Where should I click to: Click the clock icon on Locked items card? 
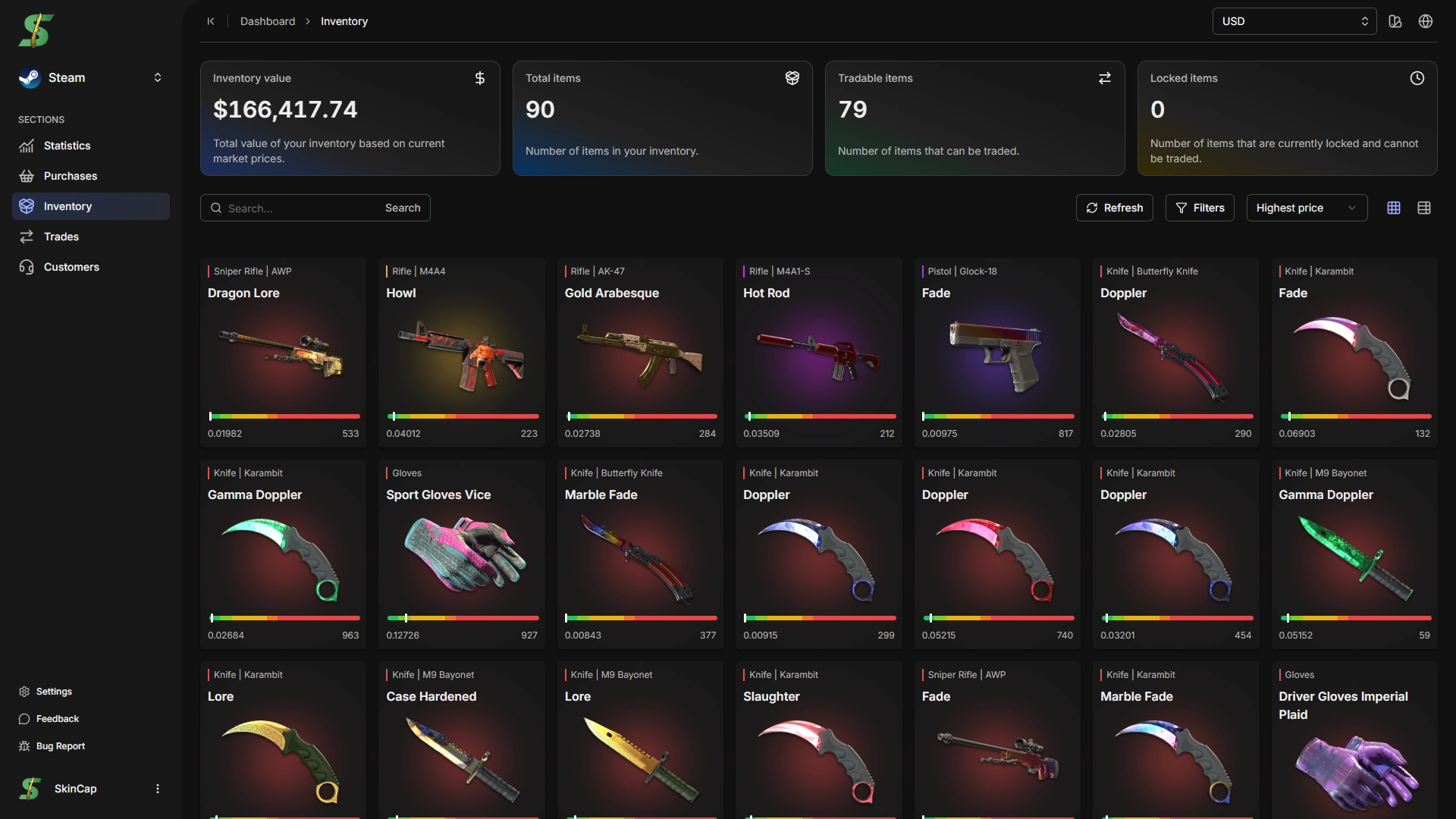point(1417,78)
